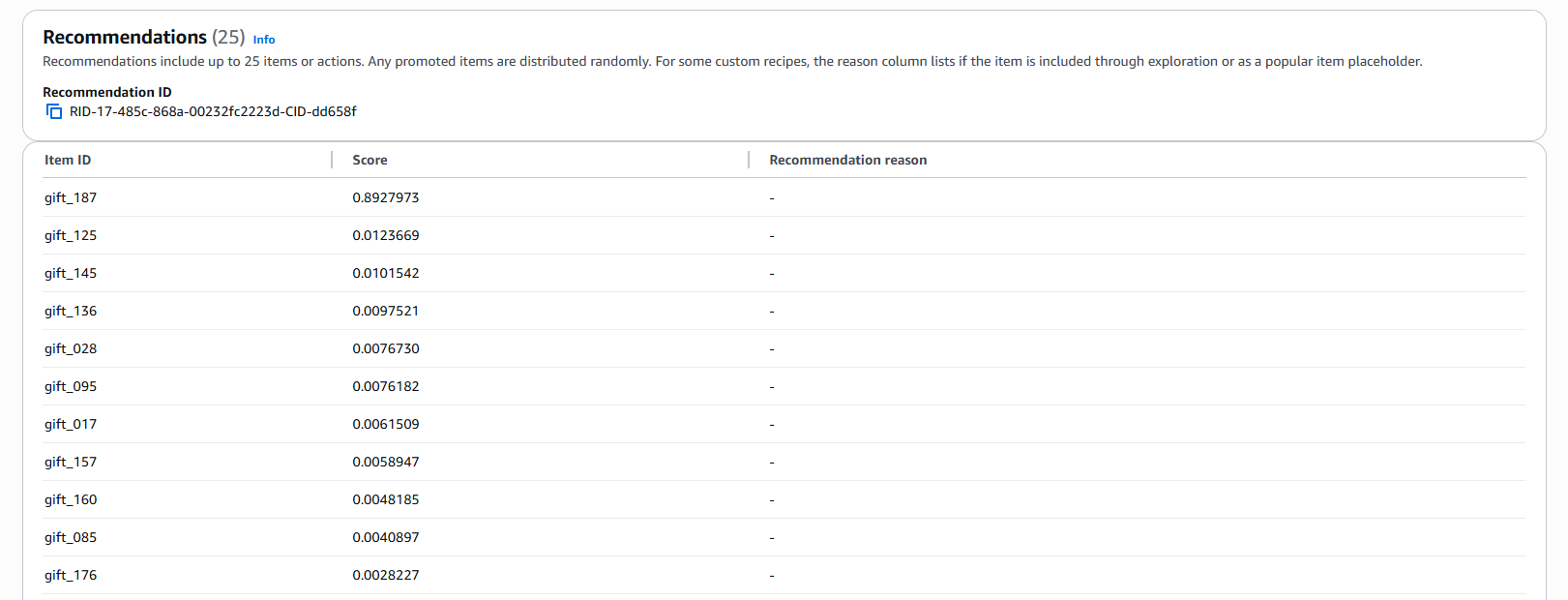Click the gift_028 item ID
This screenshot has width=1568, height=600.
(x=71, y=348)
